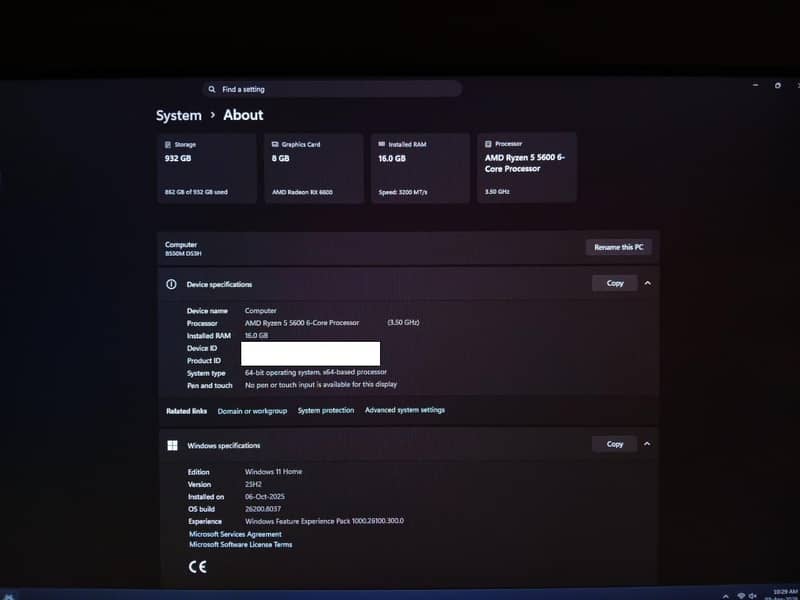
Task: Click the Installed RAM card icon
Action: click(x=381, y=144)
